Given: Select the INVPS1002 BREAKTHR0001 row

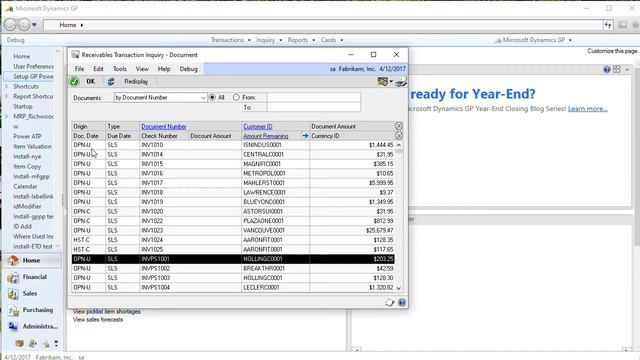Looking at the screenshot, I should point(233,268).
